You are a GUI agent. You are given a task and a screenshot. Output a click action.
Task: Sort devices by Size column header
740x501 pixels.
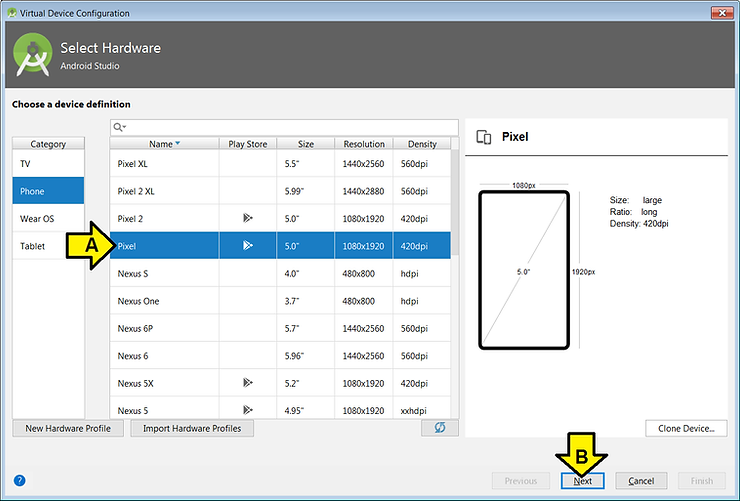tap(305, 144)
